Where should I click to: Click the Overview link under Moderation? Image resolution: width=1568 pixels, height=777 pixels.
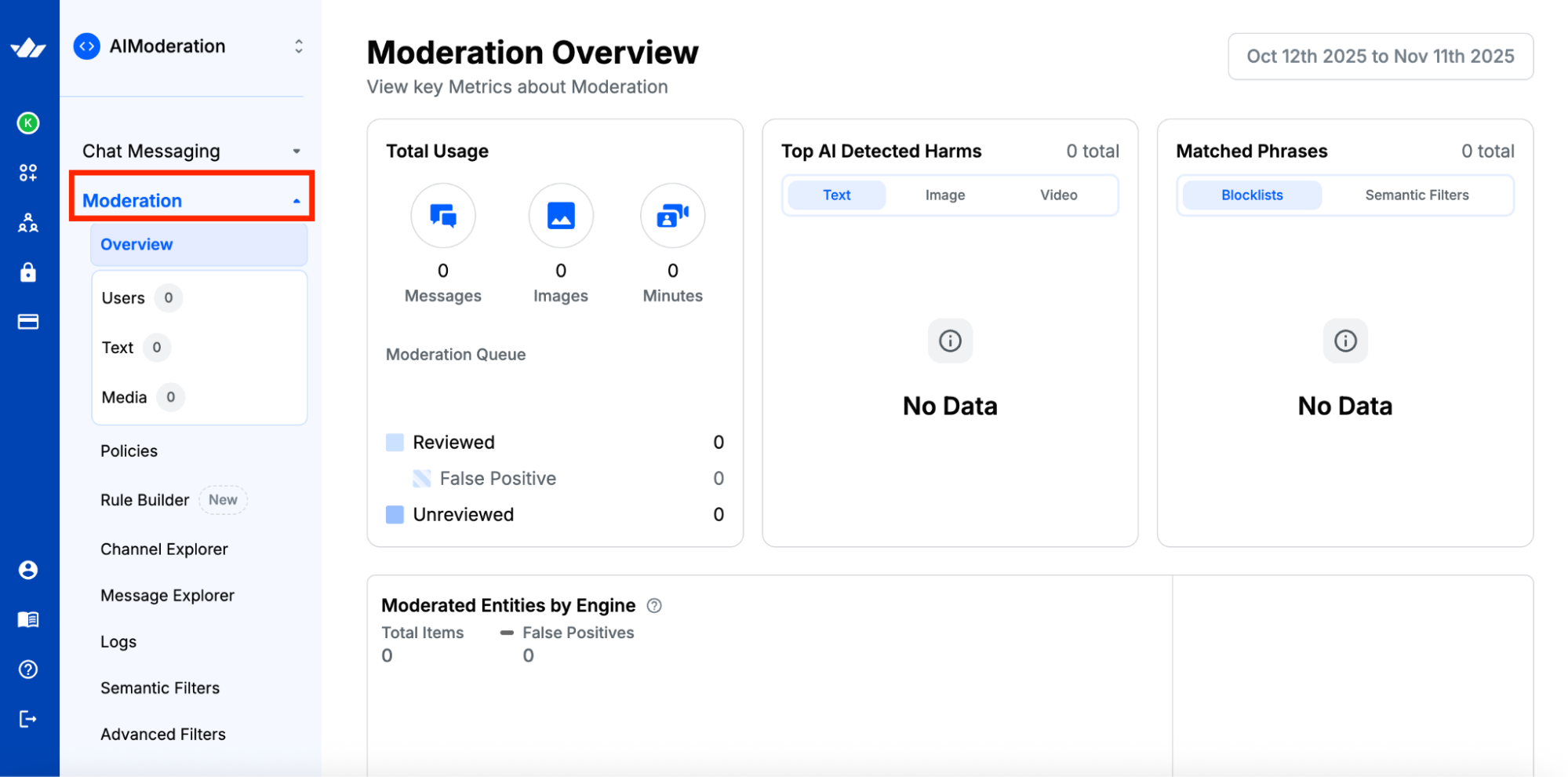click(x=136, y=244)
